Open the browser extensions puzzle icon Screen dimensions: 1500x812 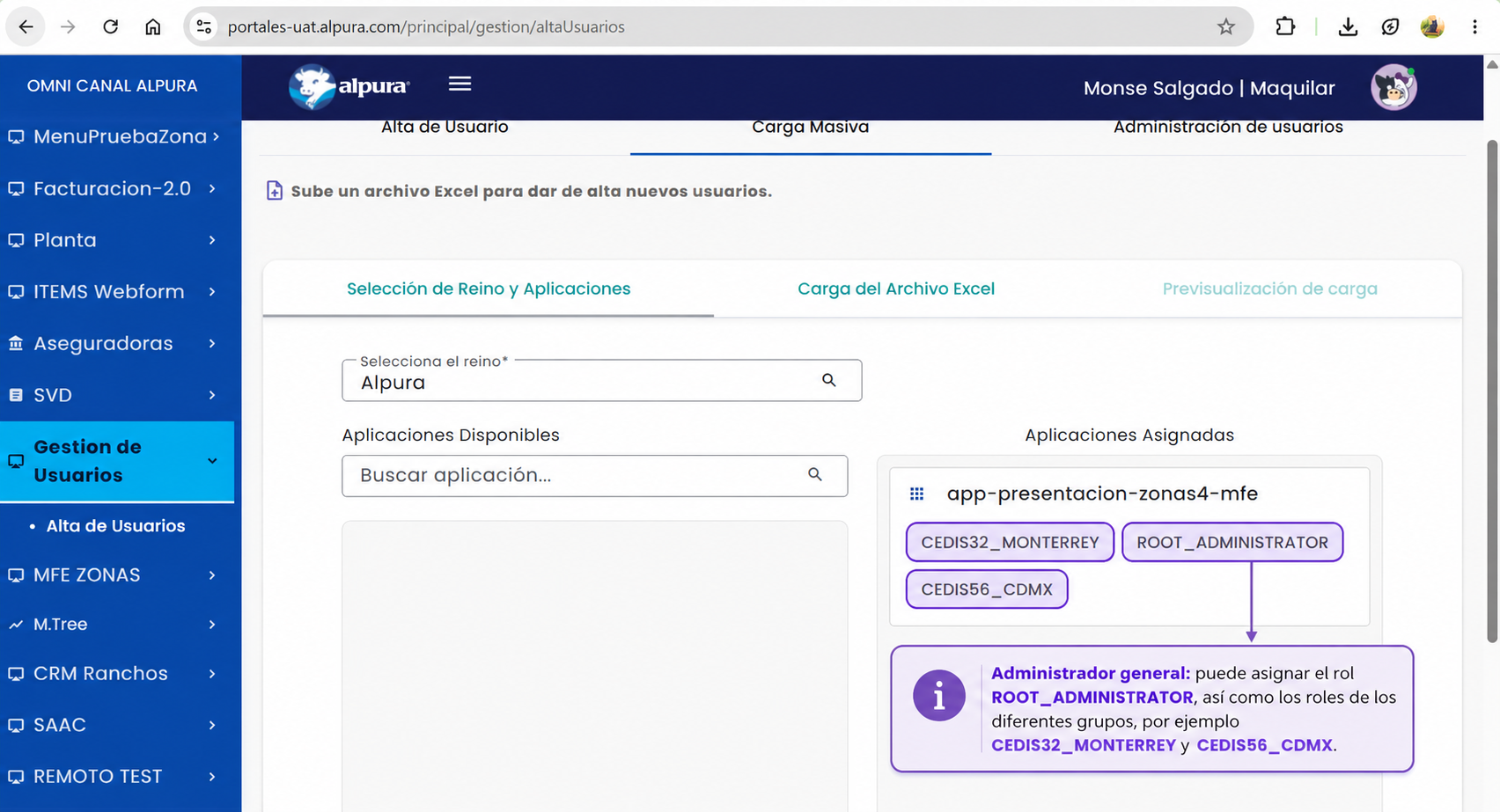(x=1285, y=27)
